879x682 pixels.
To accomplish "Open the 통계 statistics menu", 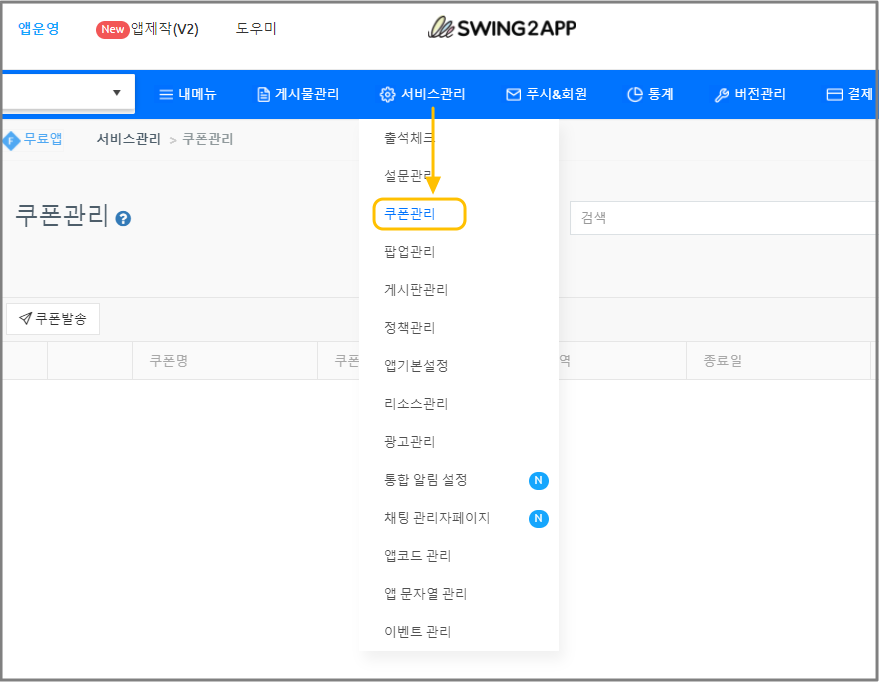I will pyautogui.click(x=650, y=95).
